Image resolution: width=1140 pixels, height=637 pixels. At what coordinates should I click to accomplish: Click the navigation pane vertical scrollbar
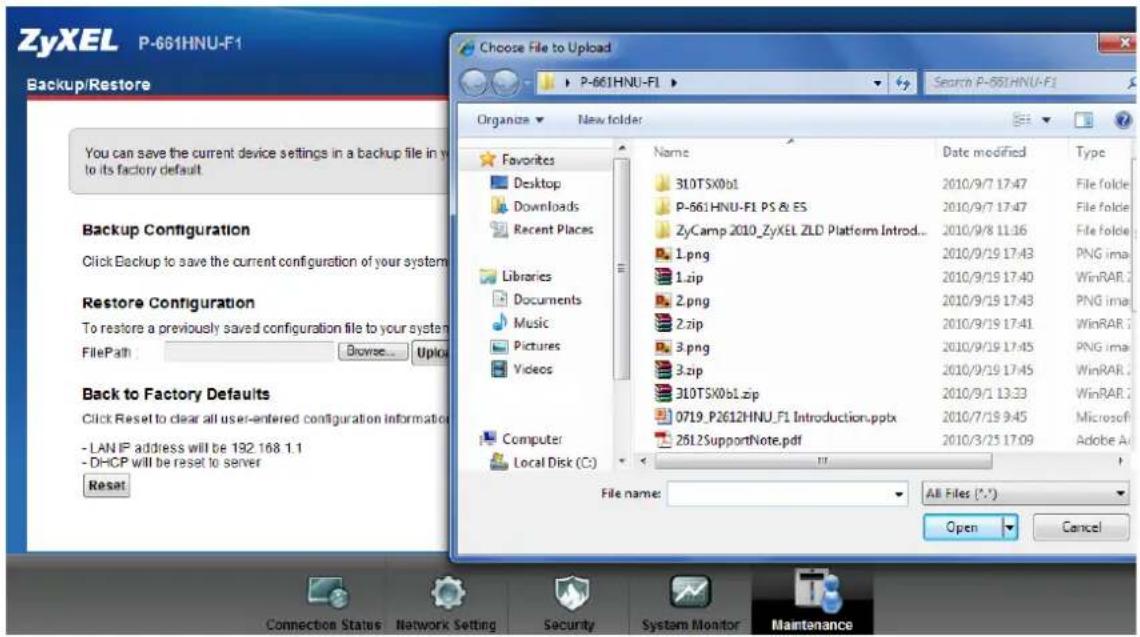click(621, 269)
